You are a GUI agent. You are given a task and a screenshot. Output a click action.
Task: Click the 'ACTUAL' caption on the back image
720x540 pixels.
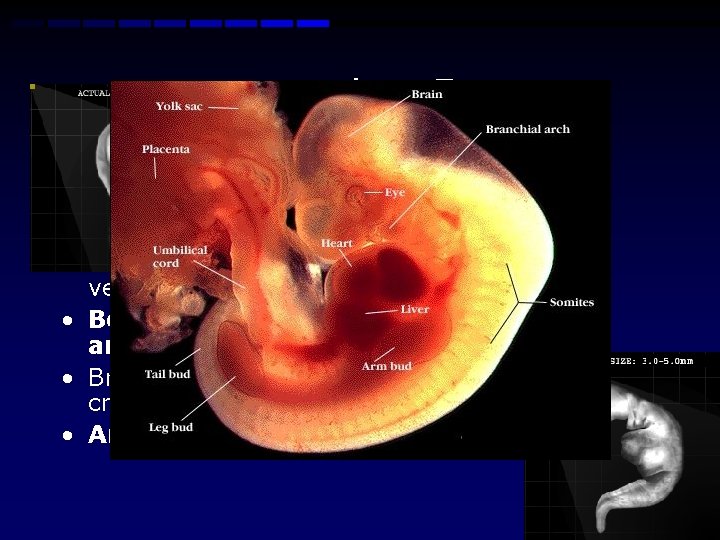(x=94, y=93)
